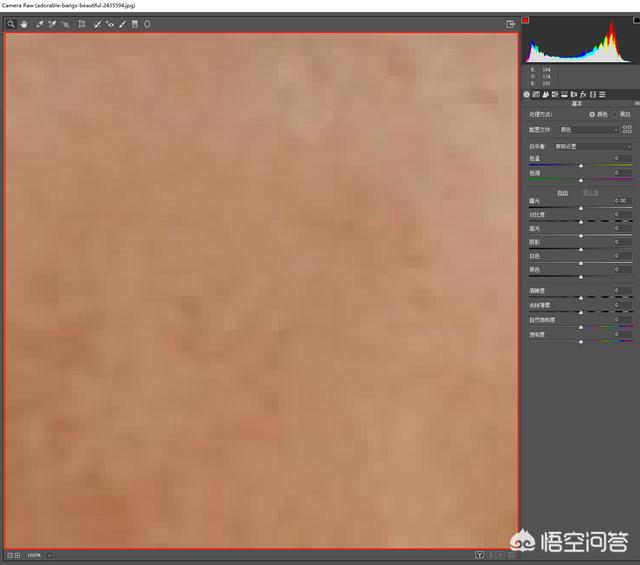The height and width of the screenshot is (565, 640).
Task: Adjust the 阴影 shadows slider
Action: 580,249
